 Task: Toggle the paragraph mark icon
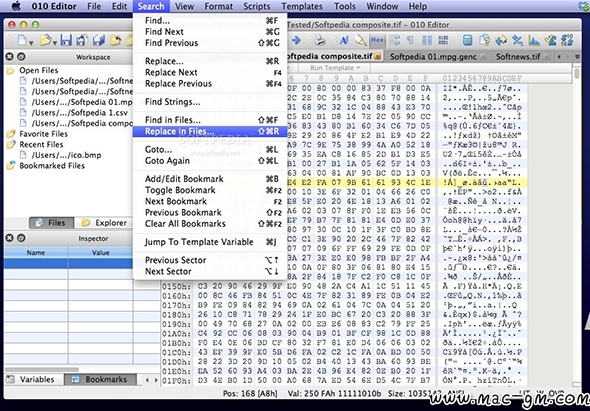click(x=410, y=40)
